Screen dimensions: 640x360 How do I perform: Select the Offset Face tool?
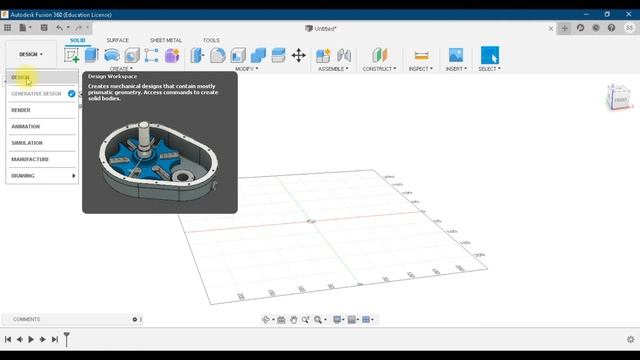coord(278,55)
